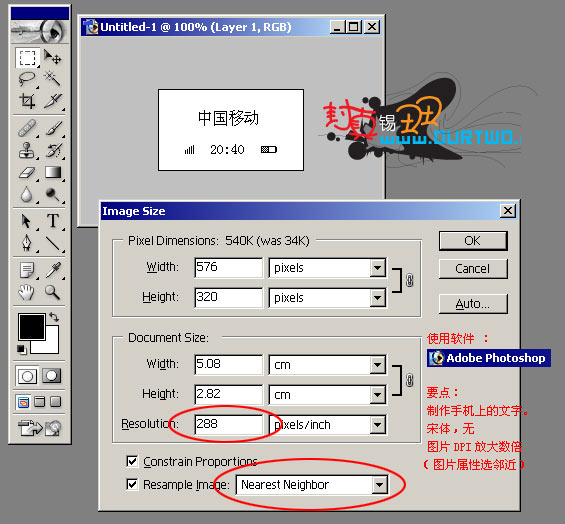This screenshot has height=524, width=565.
Task: Select the Eyedropper tool
Action: pos(53,270)
